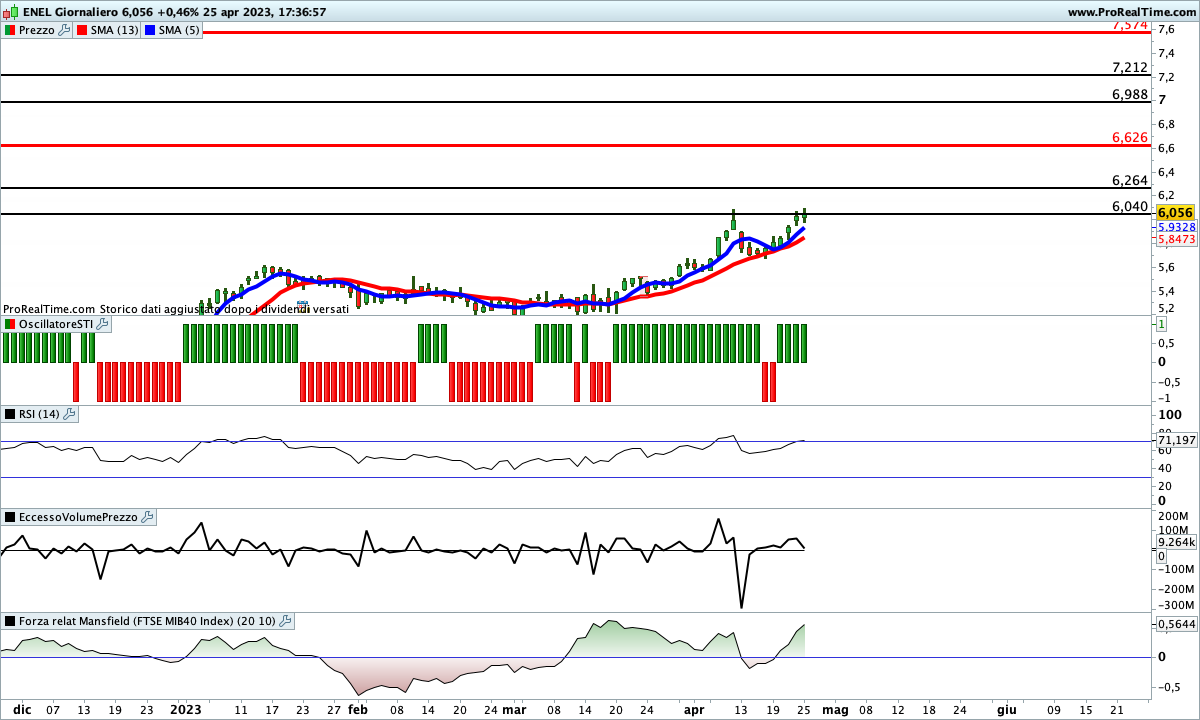Open RSI (14) settings wrench
Image resolution: width=1200 pixels, height=720 pixels.
coord(69,414)
